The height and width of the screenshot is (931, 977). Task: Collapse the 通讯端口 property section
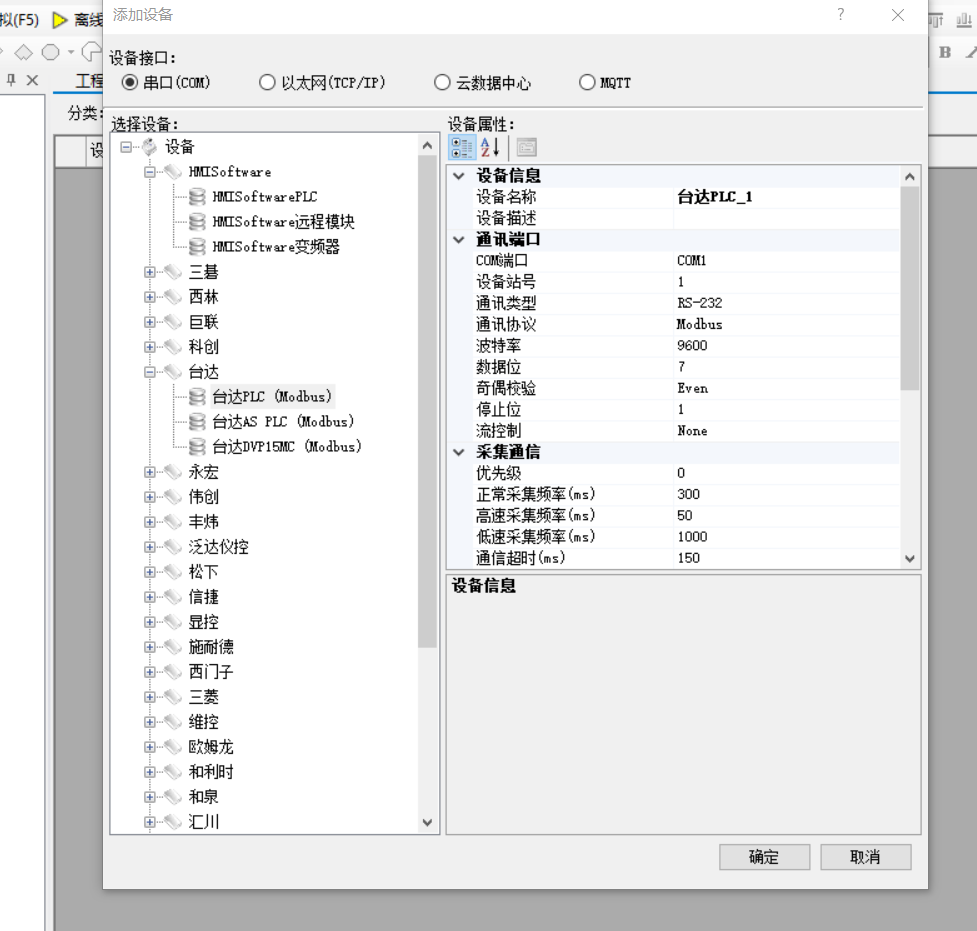click(459, 240)
